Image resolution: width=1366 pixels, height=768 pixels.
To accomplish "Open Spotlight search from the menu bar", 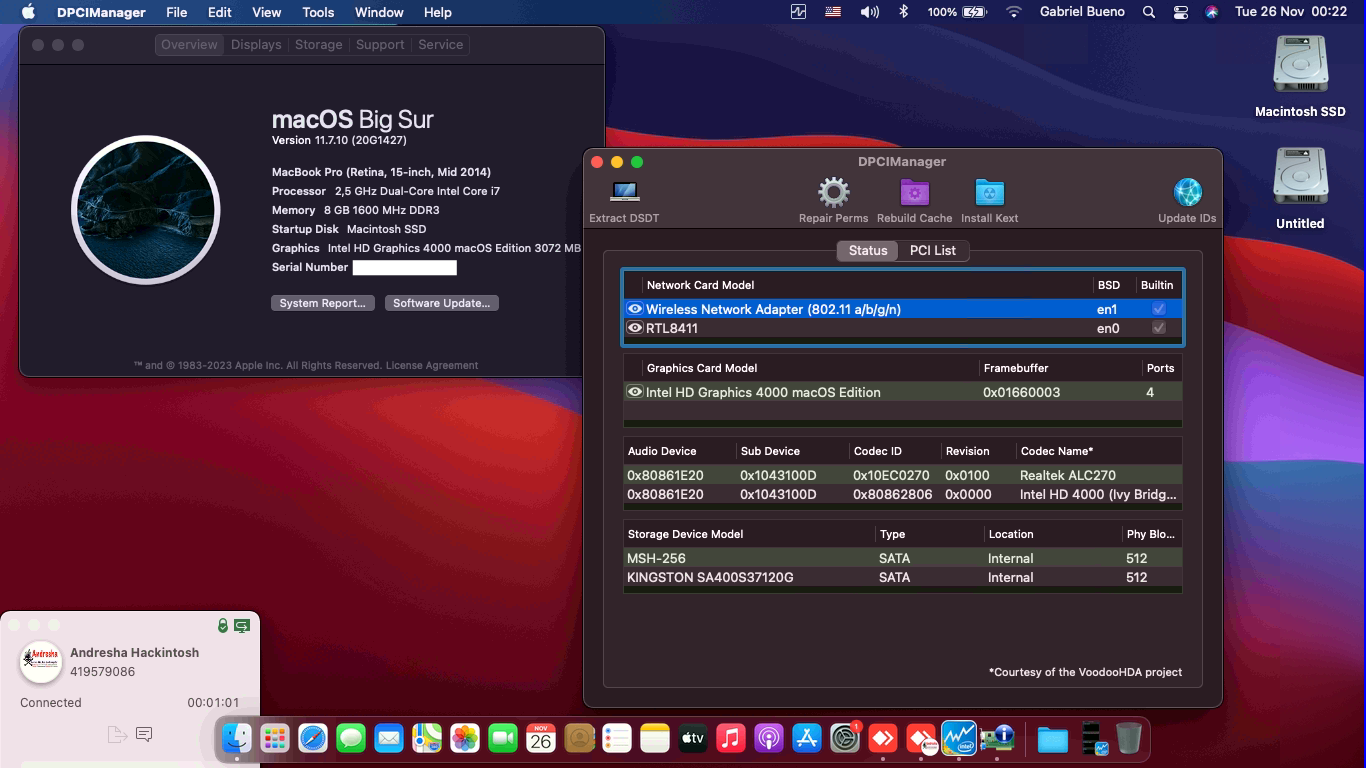I will click(1148, 12).
